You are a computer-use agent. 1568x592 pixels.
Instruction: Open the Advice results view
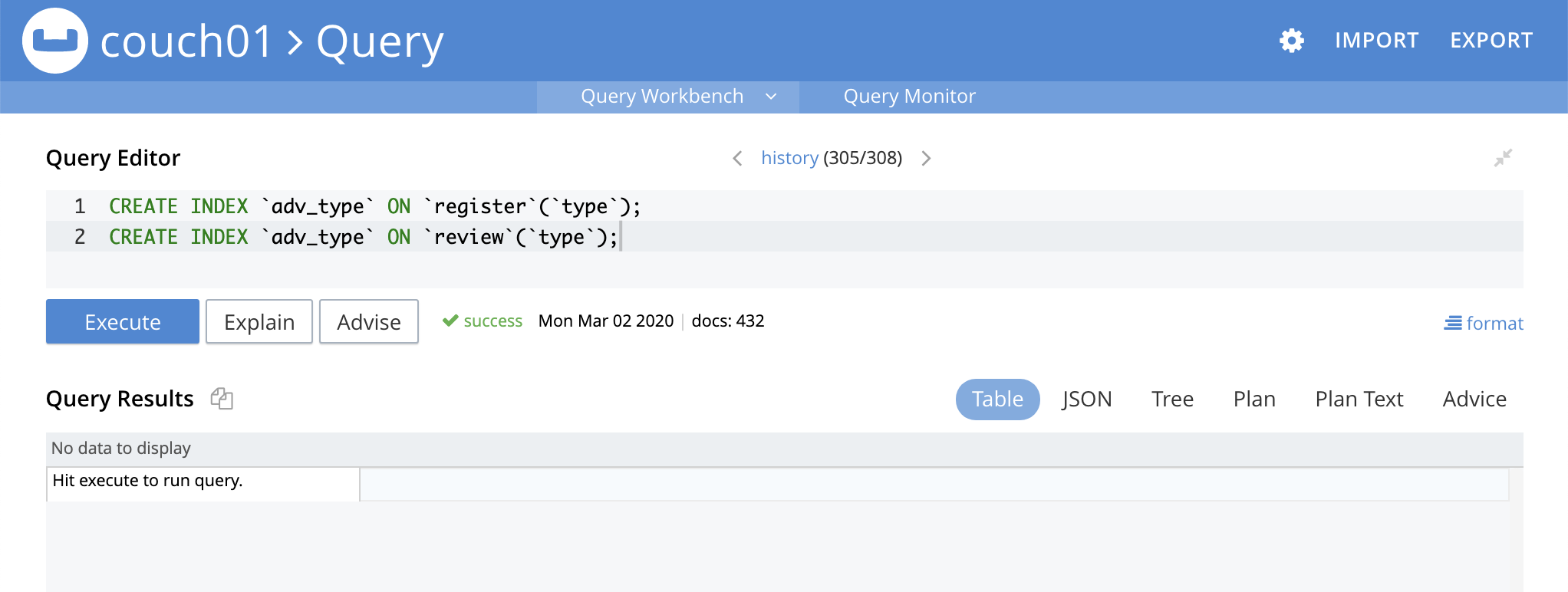point(1474,400)
